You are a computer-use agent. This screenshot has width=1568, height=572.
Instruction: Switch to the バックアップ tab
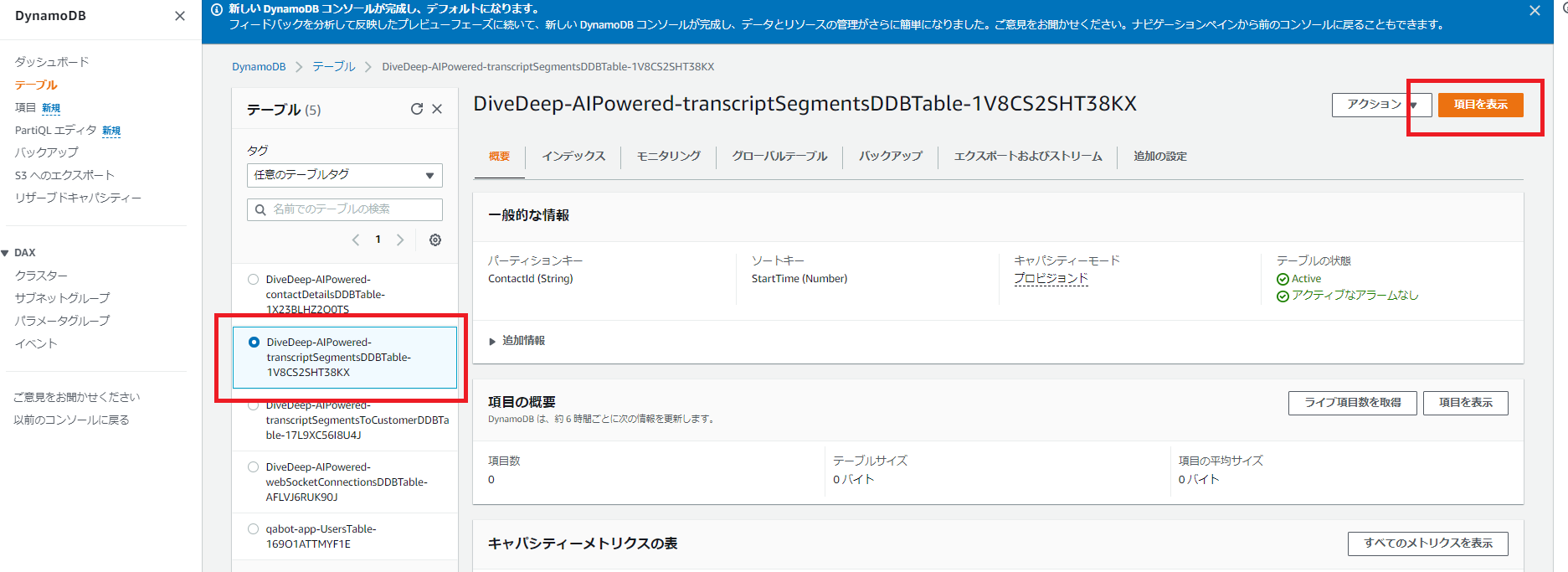(x=891, y=157)
